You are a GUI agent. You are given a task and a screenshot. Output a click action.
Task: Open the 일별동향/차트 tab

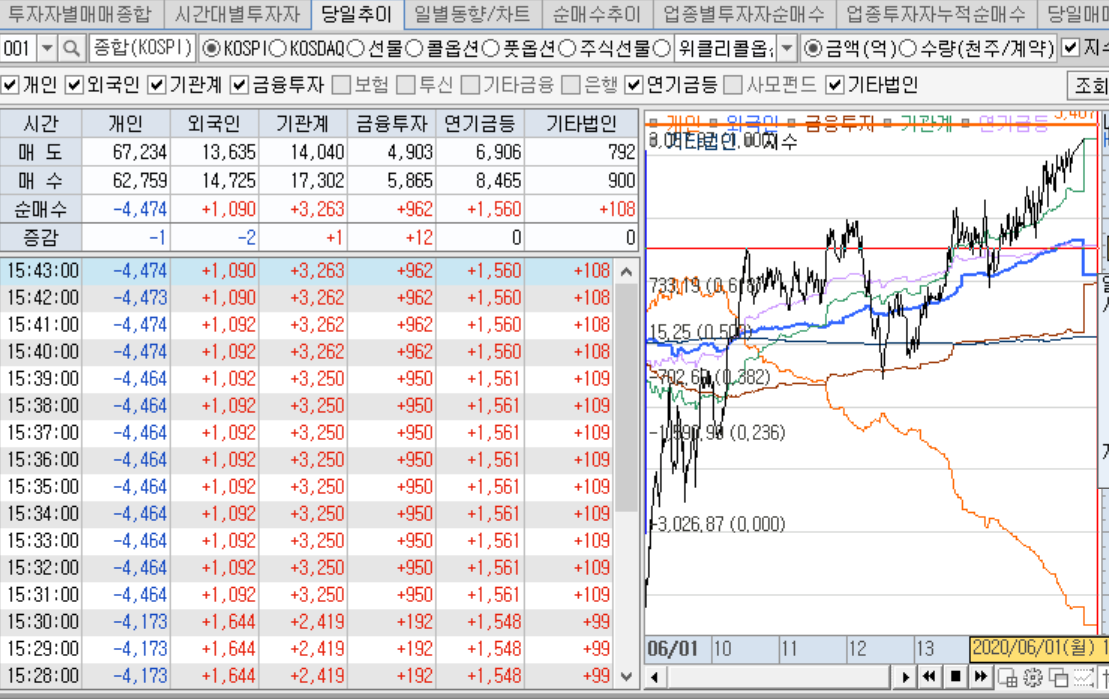pos(472,14)
